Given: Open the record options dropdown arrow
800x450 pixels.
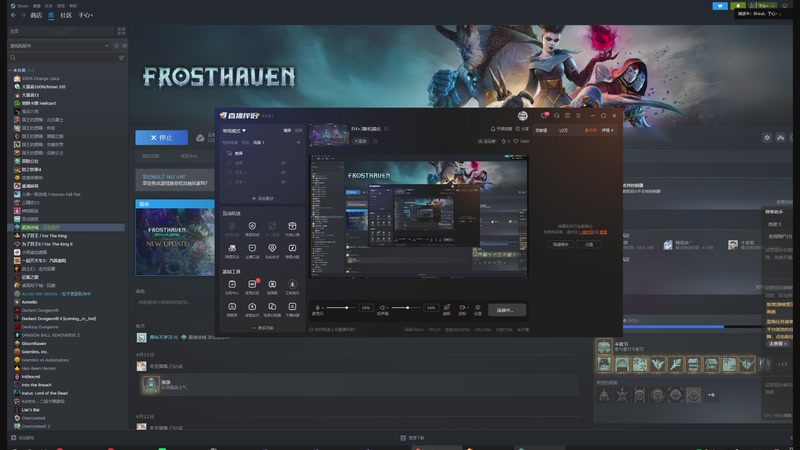Looking at the screenshot, I should tap(466, 308).
